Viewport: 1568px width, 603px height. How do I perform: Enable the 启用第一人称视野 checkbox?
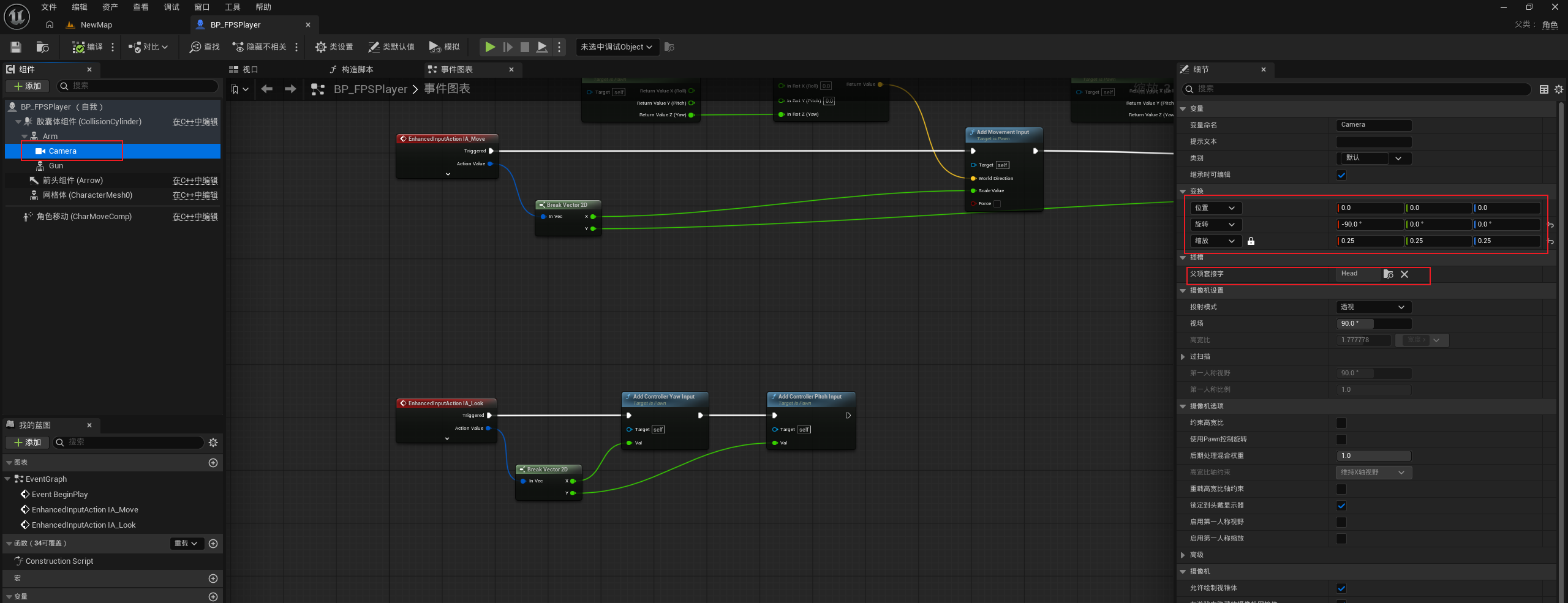tap(1341, 522)
